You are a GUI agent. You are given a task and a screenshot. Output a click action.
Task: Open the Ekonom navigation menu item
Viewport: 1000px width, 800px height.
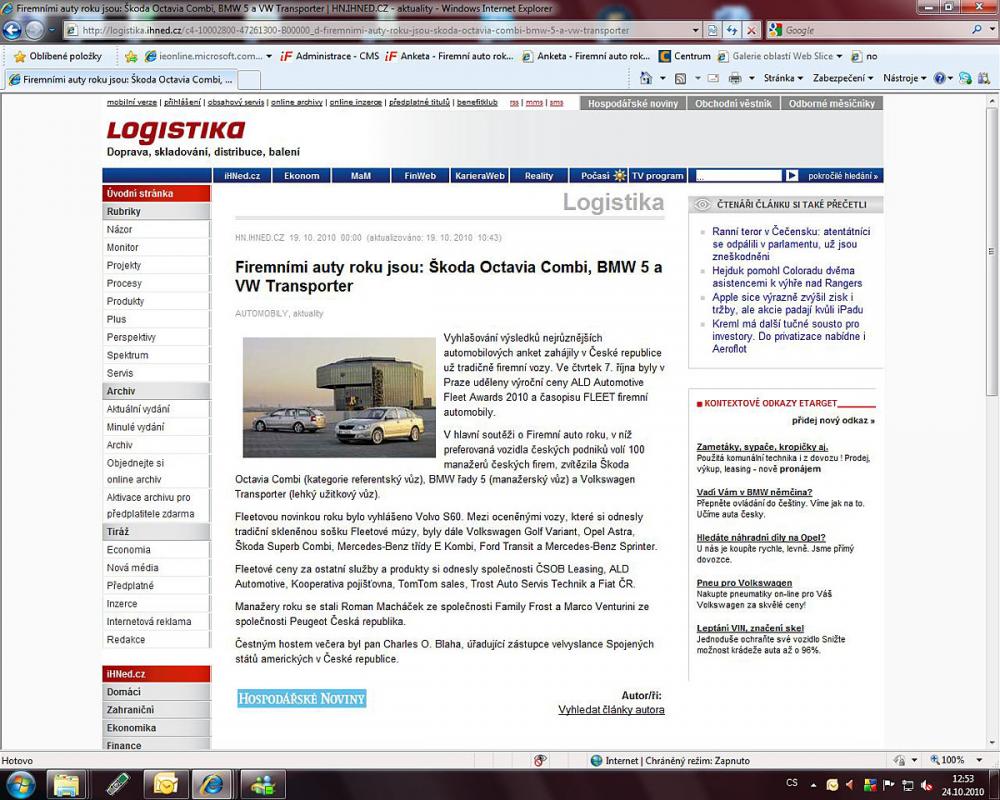pos(302,175)
